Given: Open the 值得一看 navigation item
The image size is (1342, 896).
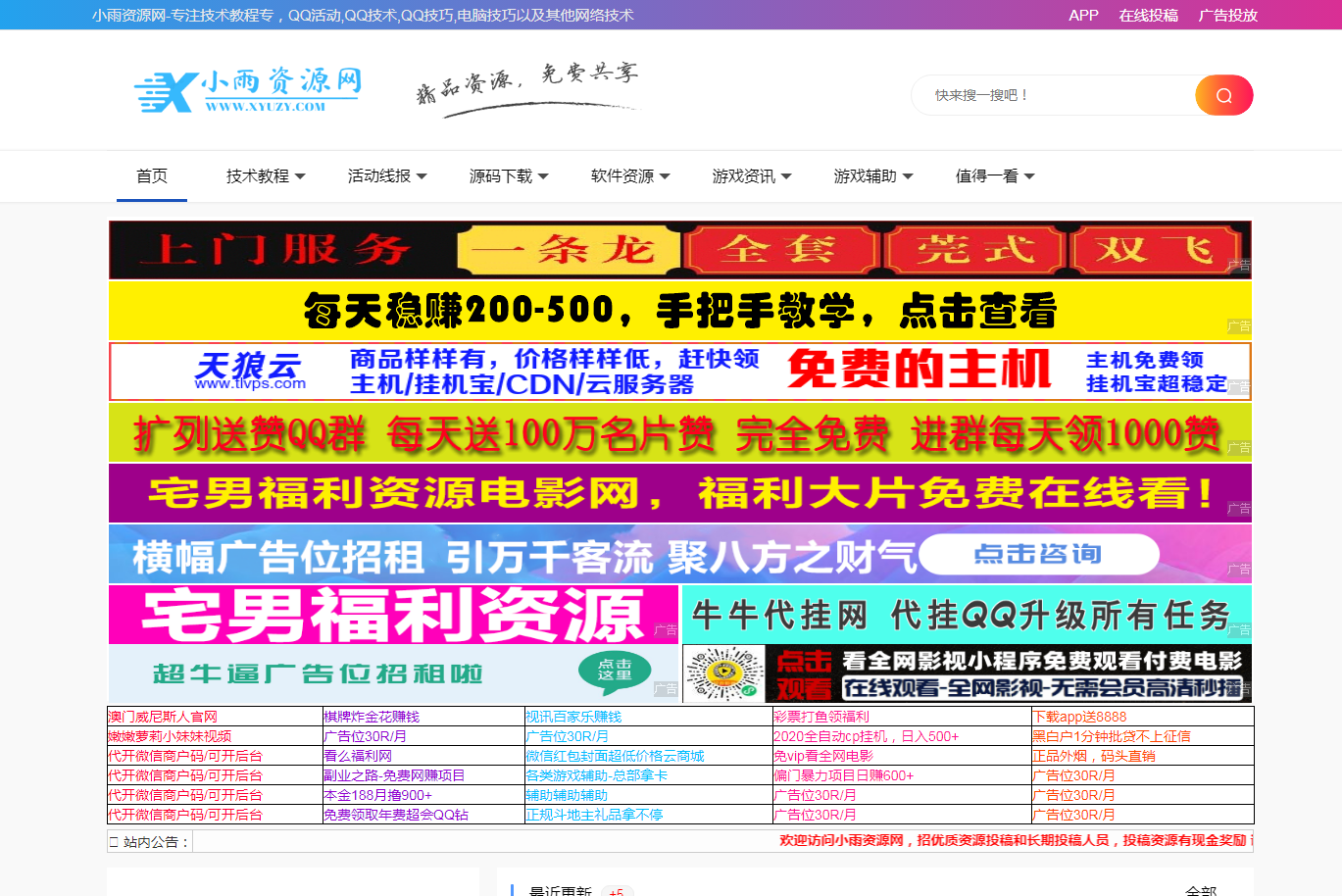Looking at the screenshot, I should pyautogui.click(x=995, y=176).
